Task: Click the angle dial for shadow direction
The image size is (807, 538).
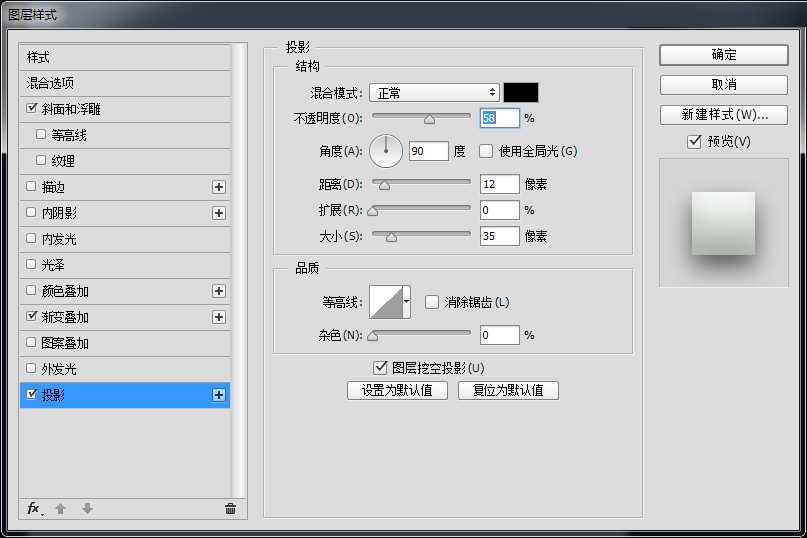Action: 386,151
